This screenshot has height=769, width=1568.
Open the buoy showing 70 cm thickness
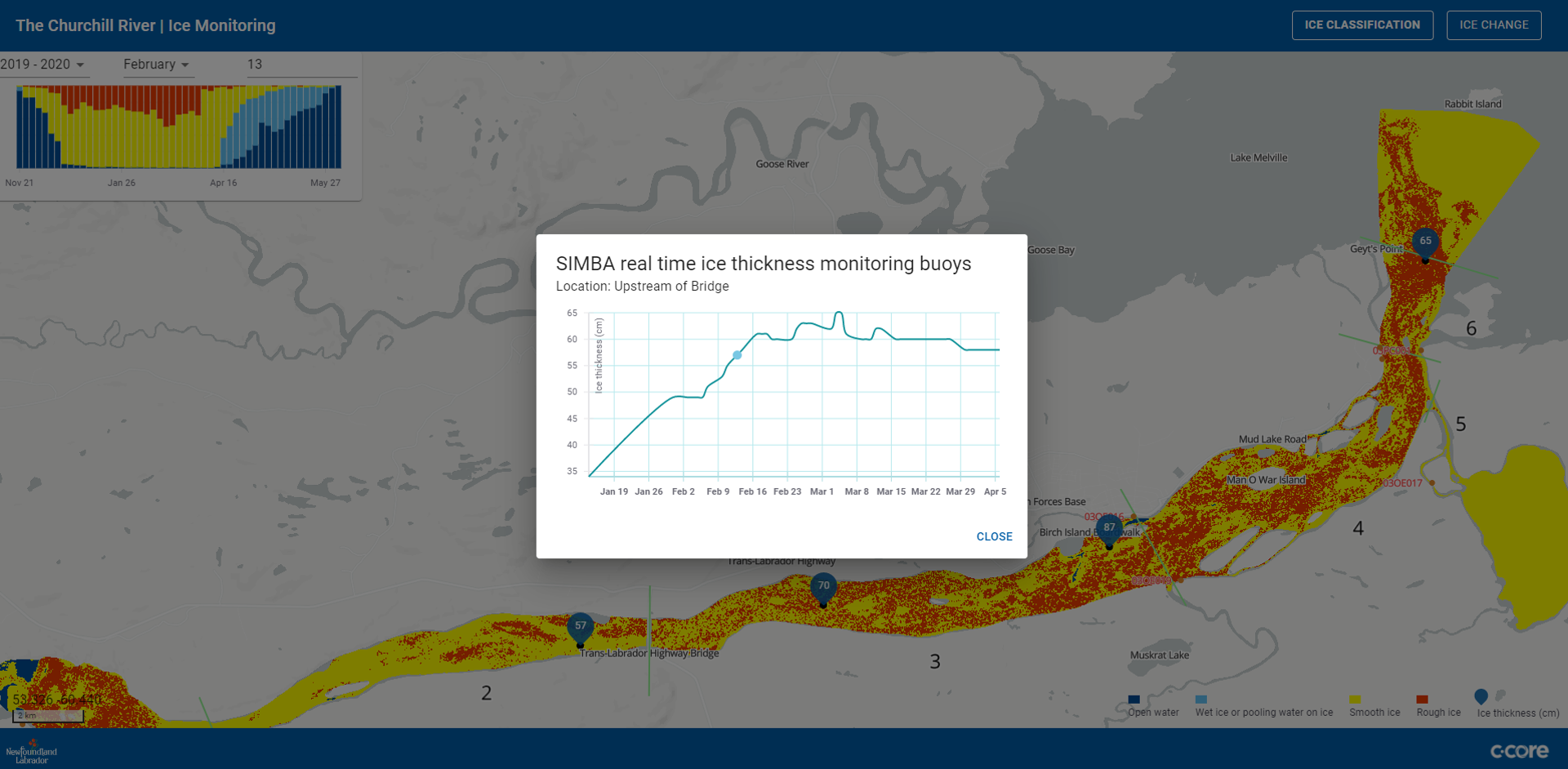pyautogui.click(x=823, y=585)
